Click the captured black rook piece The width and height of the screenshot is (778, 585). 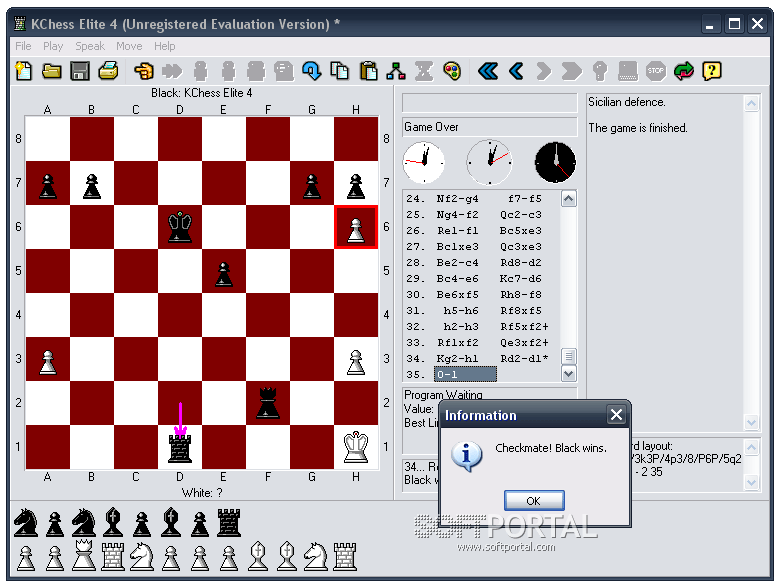point(229,523)
